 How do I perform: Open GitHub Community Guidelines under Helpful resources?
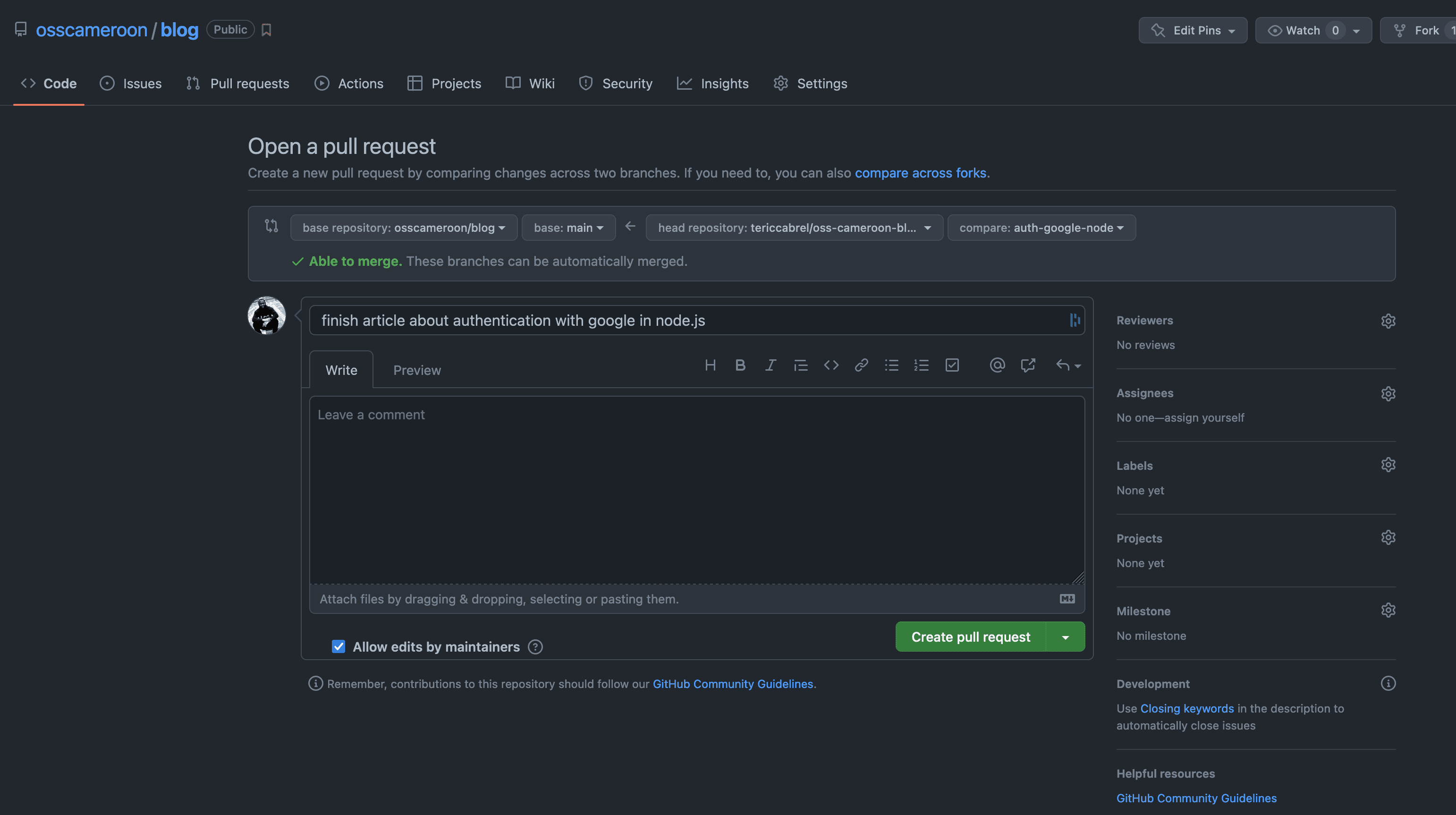[x=1196, y=798]
